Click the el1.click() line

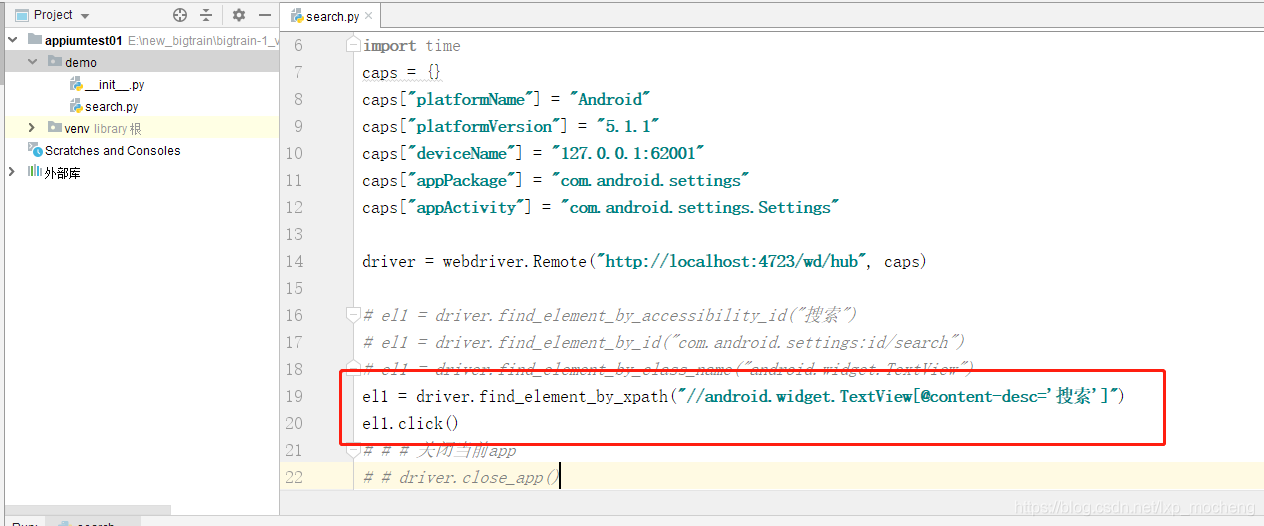click(x=410, y=424)
